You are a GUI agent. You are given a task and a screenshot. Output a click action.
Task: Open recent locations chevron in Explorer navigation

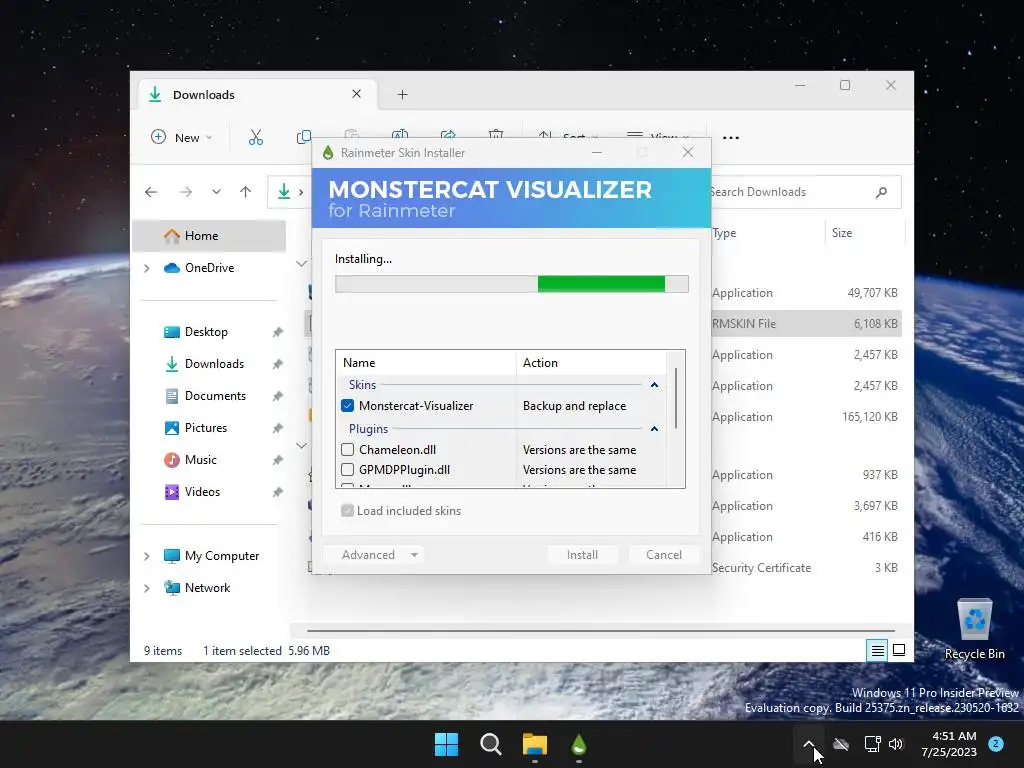point(216,192)
